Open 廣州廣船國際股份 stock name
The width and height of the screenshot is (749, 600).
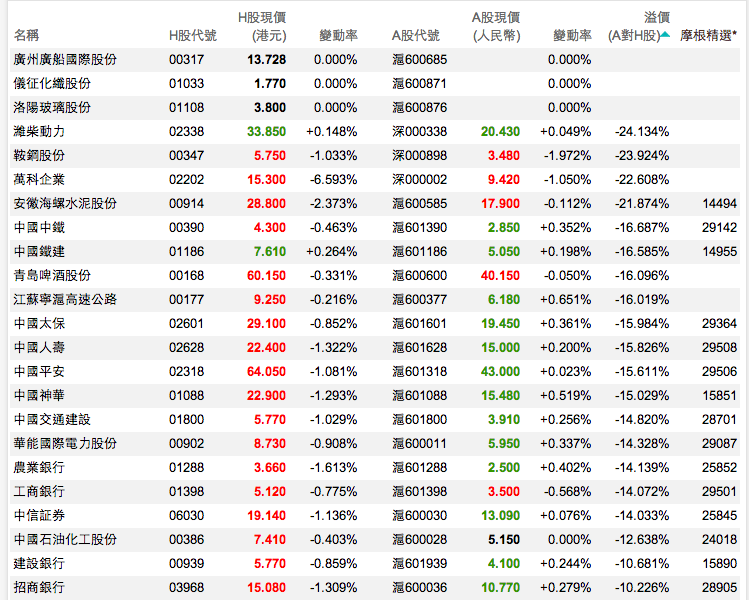[65, 60]
